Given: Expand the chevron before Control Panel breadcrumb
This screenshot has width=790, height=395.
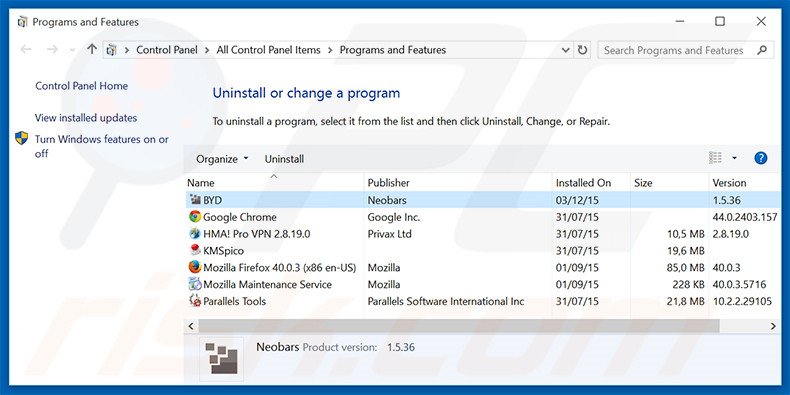Looking at the screenshot, I should pyautogui.click(x=126, y=50).
